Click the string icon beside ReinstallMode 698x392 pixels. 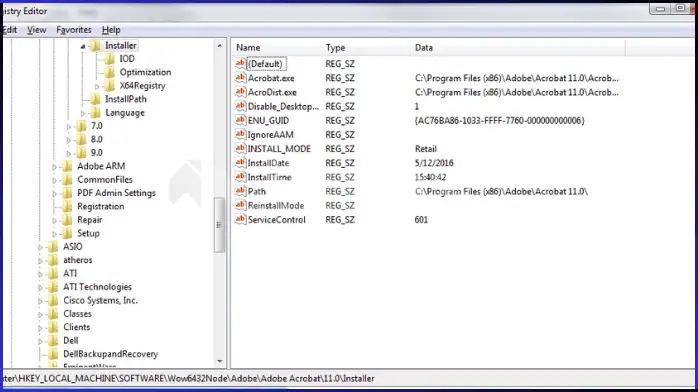tap(240, 205)
